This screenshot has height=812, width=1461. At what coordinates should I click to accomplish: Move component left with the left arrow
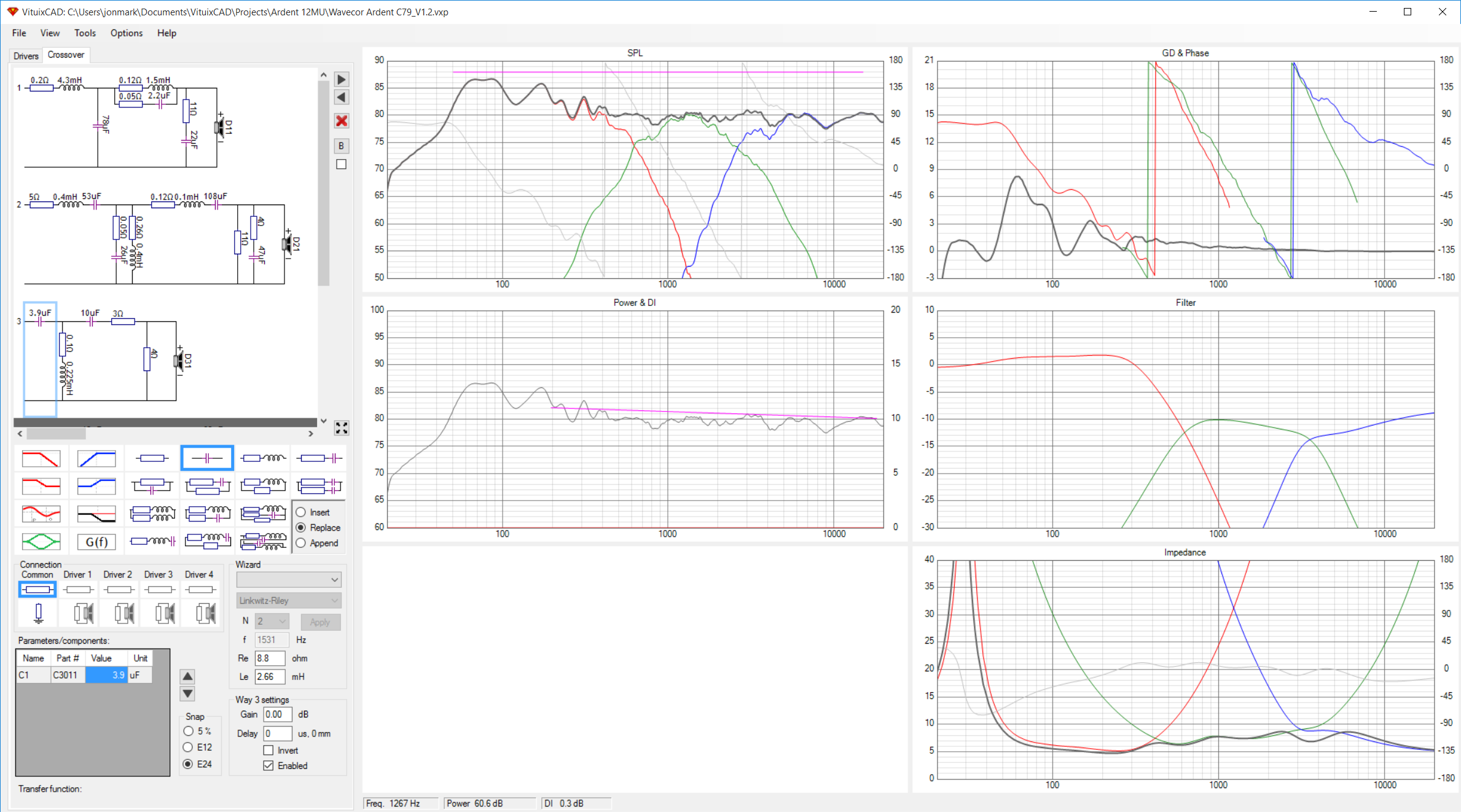click(x=342, y=97)
